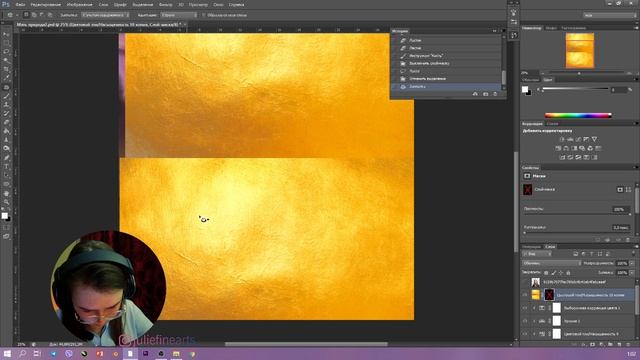Select the 'Лассо' history state
The height and width of the screenshot is (360, 640).
447,71
